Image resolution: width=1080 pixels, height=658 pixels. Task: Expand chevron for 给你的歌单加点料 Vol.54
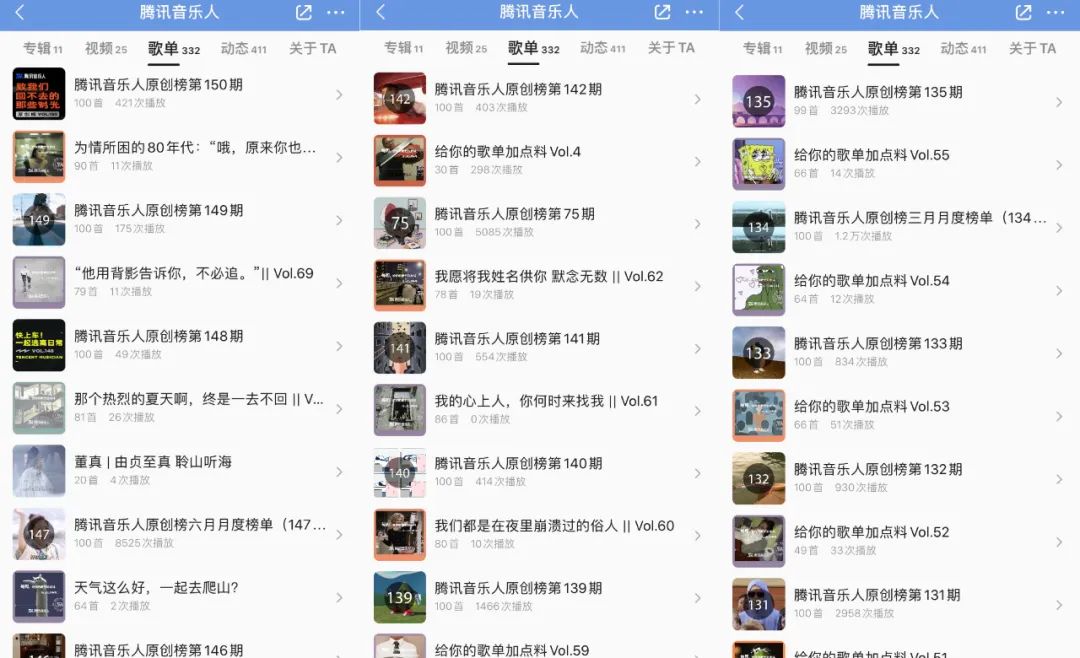click(1059, 291)
